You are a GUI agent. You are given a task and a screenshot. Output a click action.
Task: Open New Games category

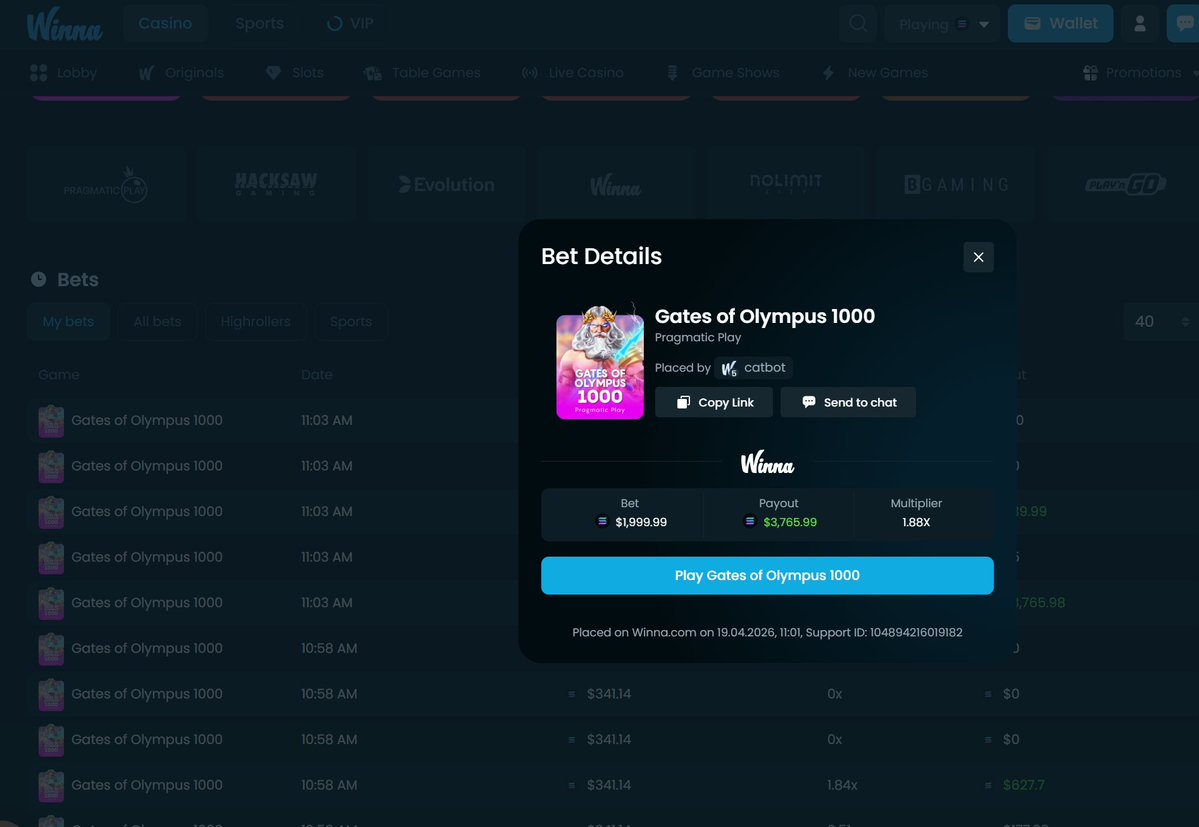pos(875,73)
